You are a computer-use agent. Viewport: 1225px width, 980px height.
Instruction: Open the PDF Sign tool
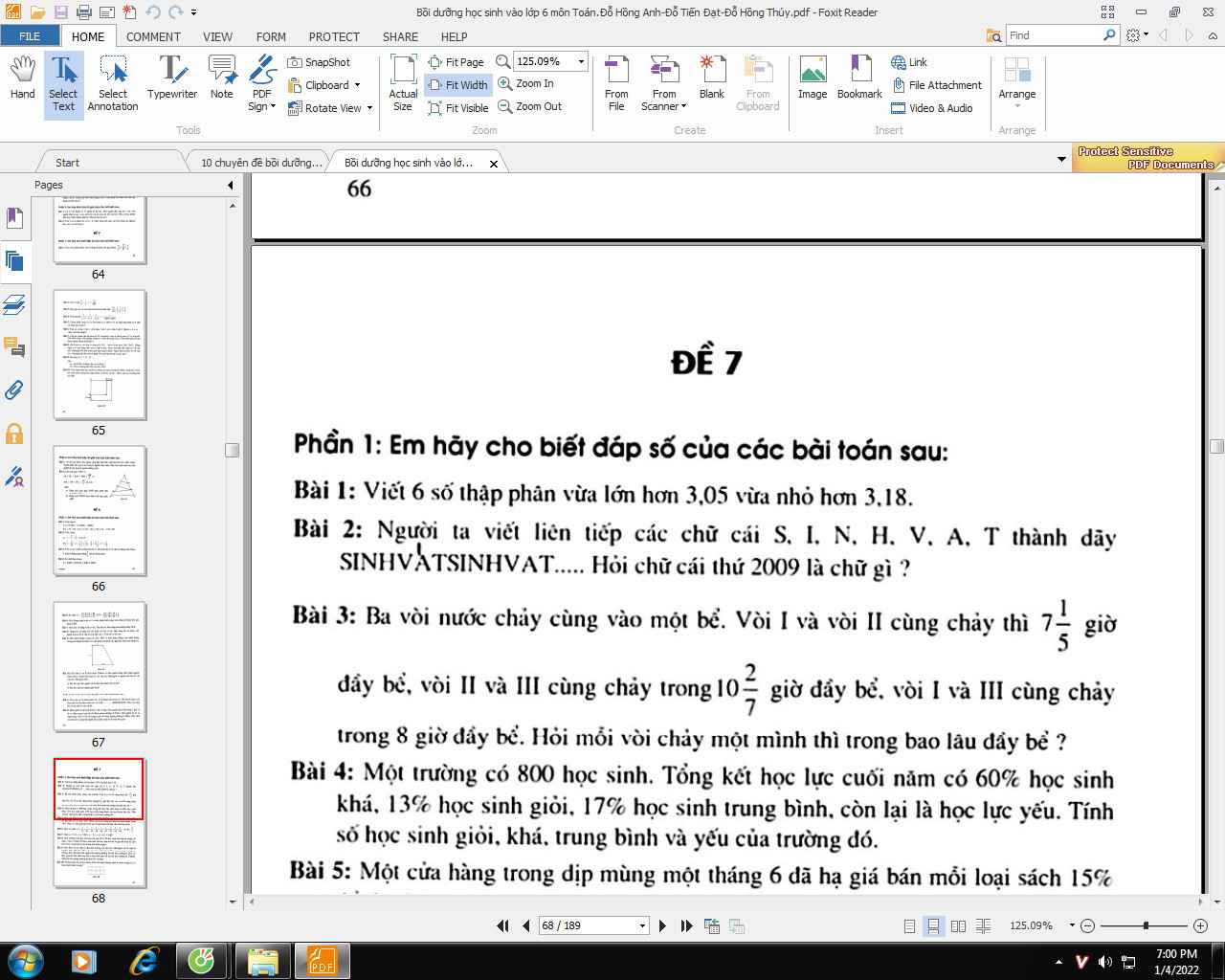pos(261,84)
